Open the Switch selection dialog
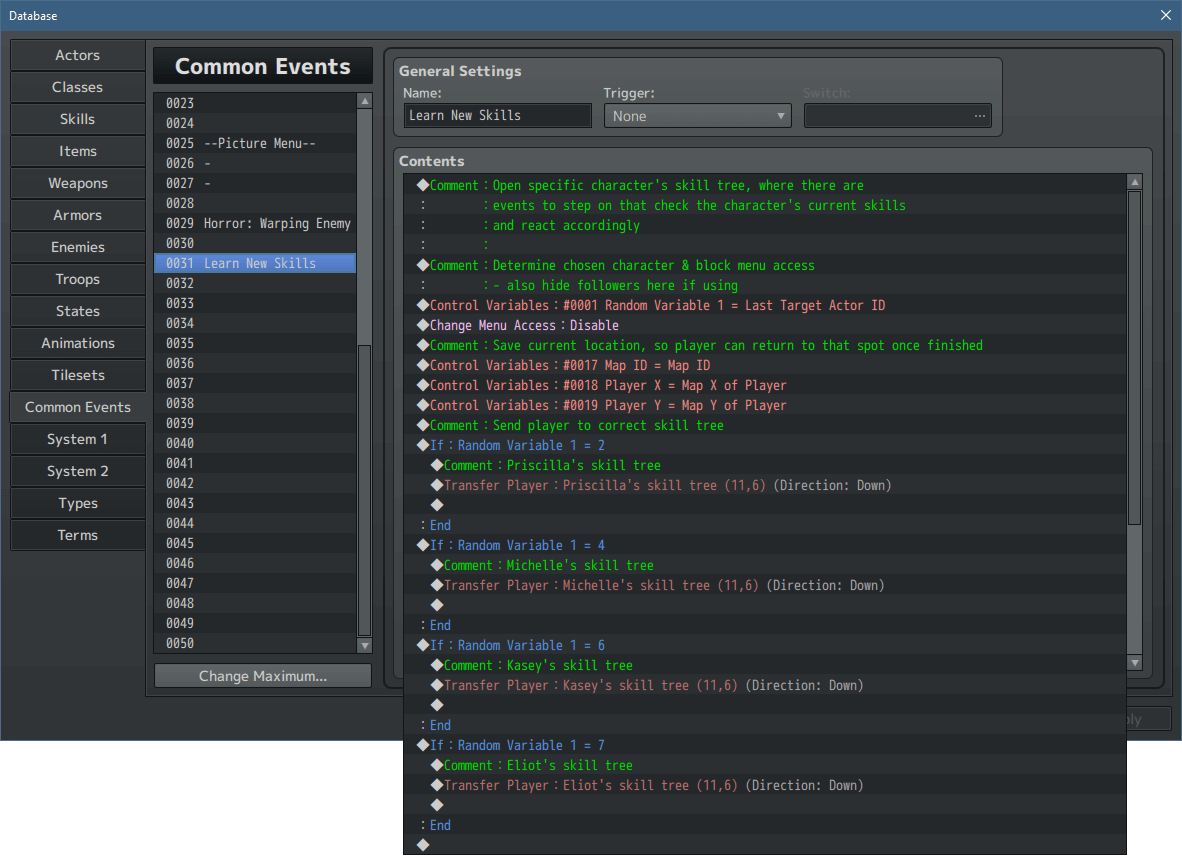 [x=981, y=115]
